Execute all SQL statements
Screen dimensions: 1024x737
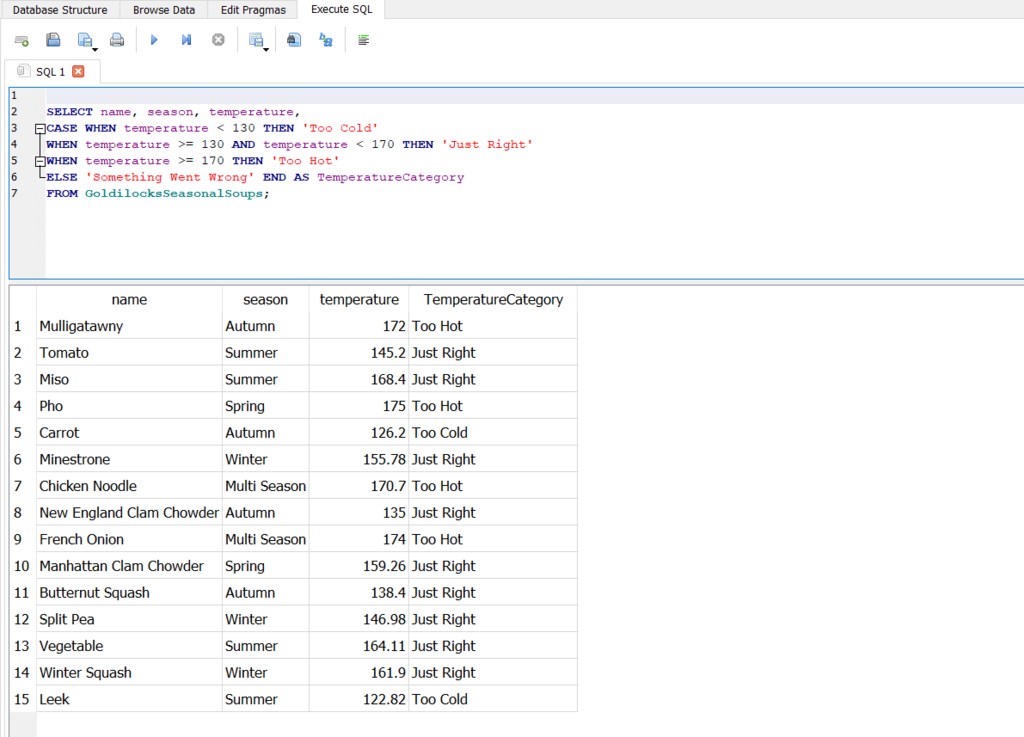(x=153, y=39)
